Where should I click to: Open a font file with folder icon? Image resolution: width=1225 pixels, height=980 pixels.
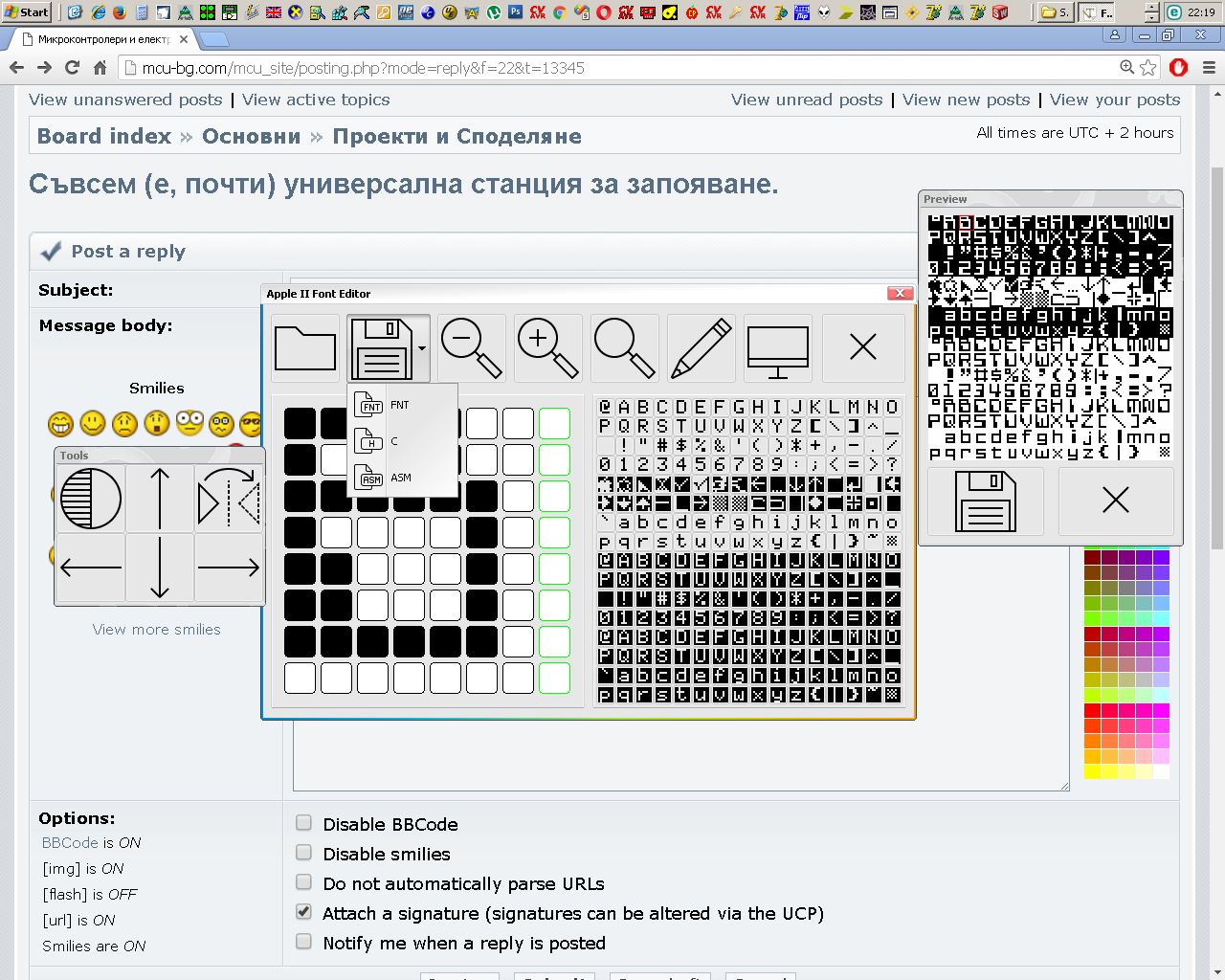pos(305,347)
